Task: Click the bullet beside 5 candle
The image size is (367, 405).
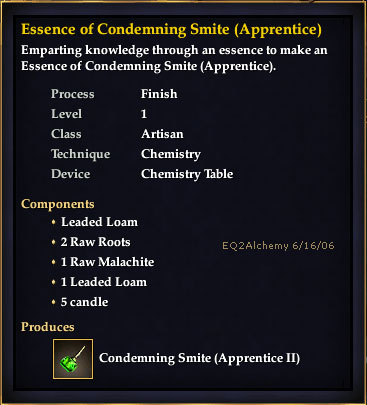Action: pos(53,302)
